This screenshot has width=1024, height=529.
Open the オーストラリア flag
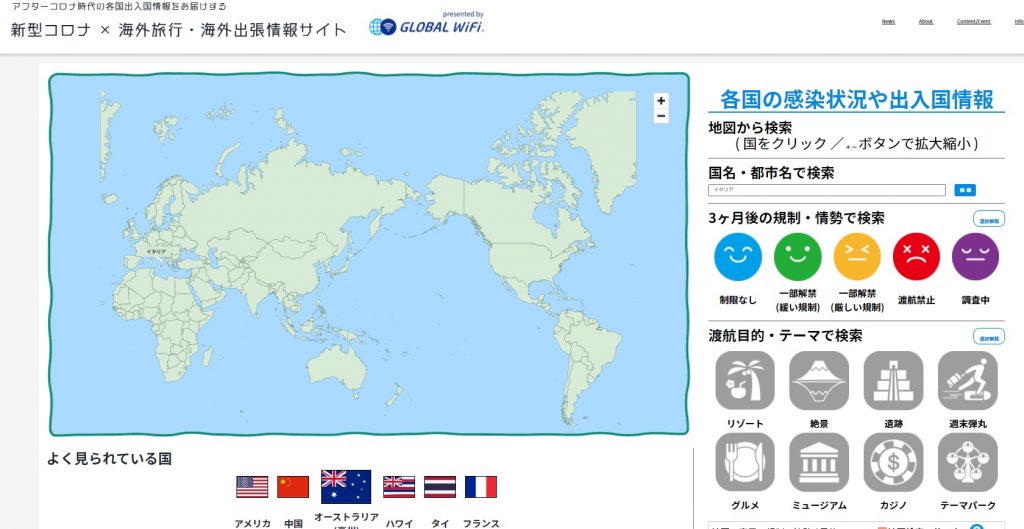[x=346, y=487]
